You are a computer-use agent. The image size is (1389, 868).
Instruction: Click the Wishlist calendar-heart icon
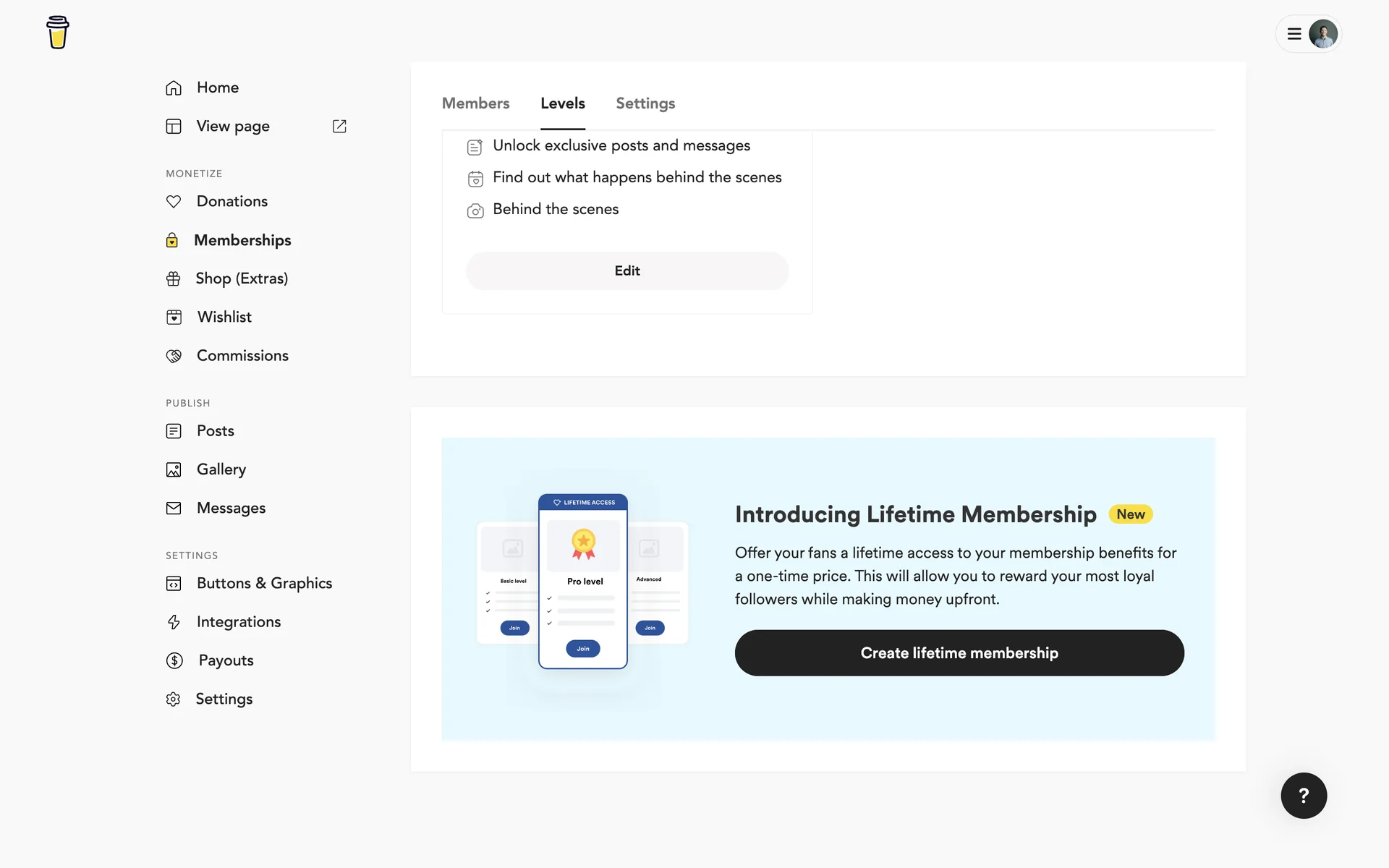pos(174,317)
